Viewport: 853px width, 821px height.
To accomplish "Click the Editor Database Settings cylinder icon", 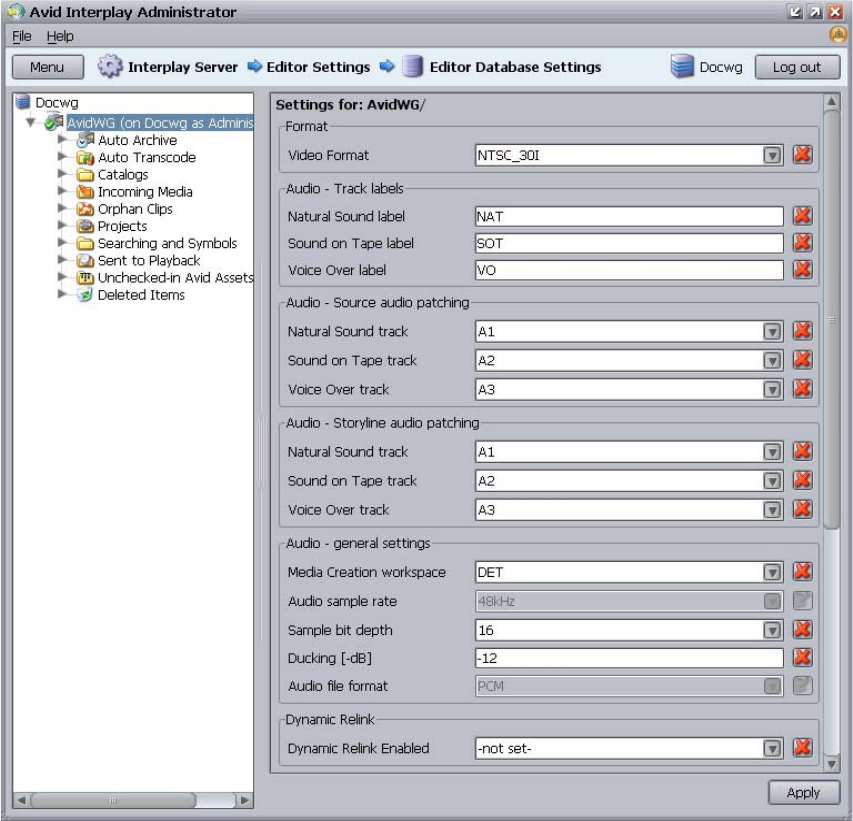I will [x=412, y=66].
